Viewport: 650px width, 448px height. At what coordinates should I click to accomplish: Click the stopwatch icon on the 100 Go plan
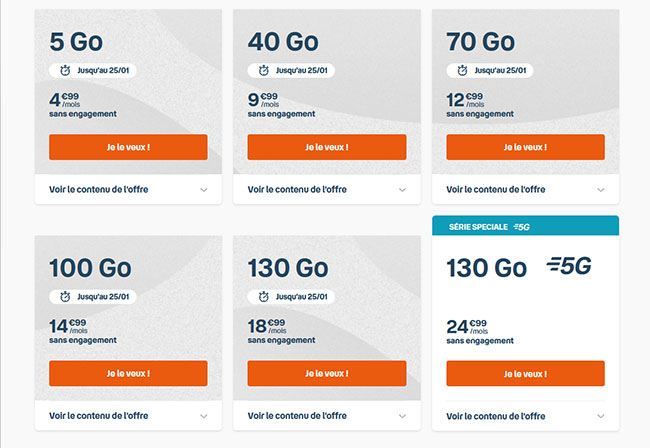click(65, 297)
